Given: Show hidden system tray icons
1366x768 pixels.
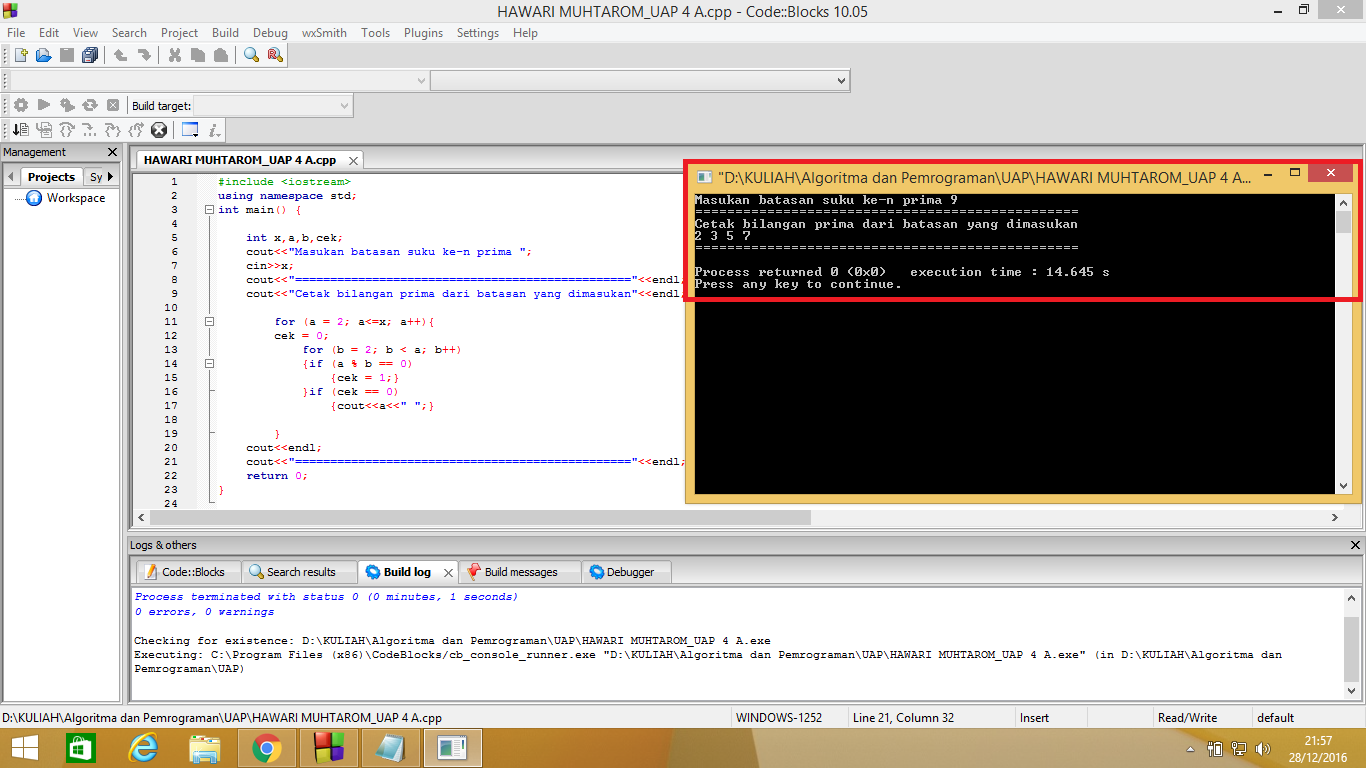Looking at the screenshot, I should [1190, 748].
